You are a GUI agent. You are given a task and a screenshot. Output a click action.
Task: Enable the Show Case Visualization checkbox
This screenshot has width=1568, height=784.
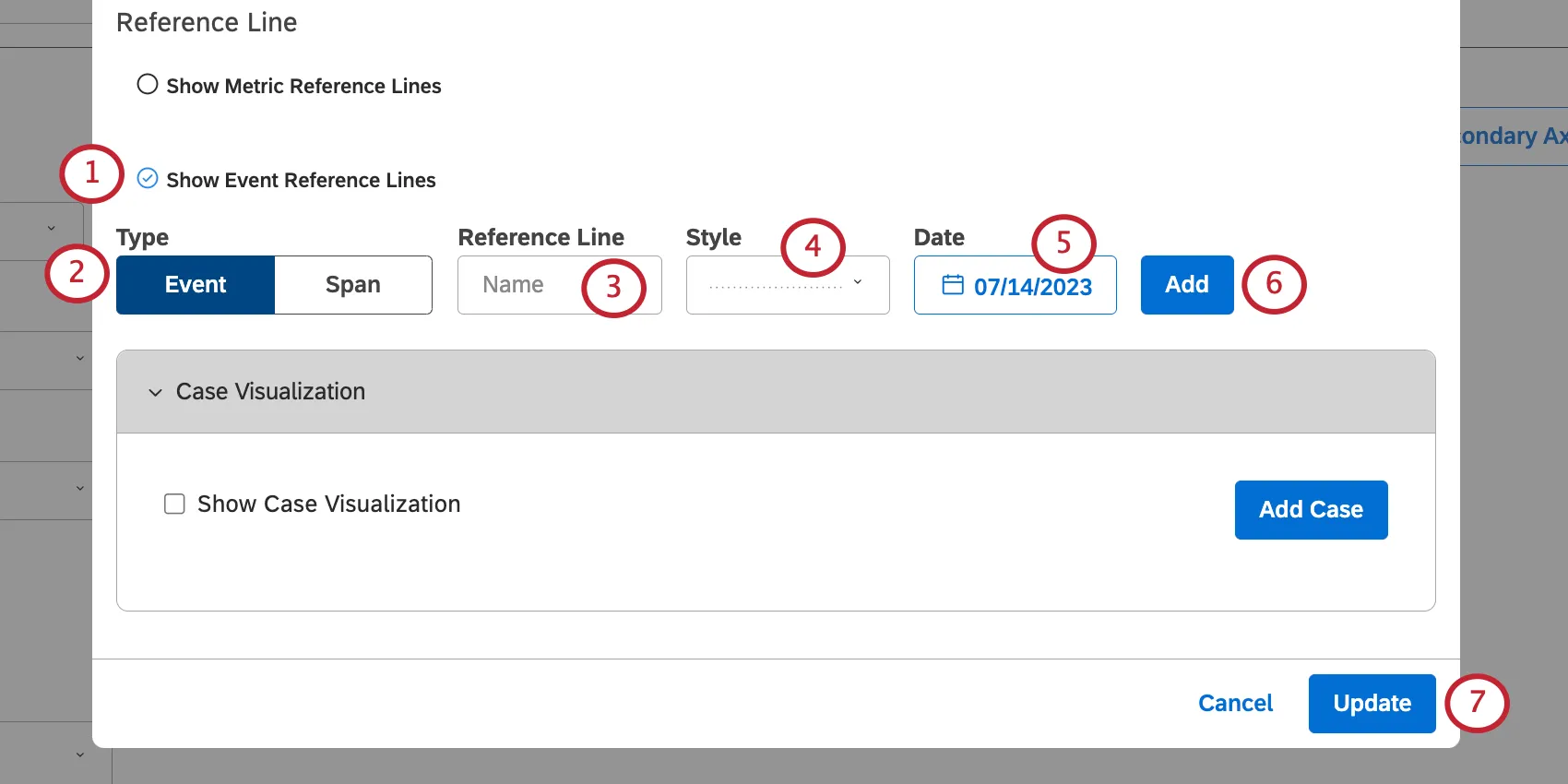(174, 504)
